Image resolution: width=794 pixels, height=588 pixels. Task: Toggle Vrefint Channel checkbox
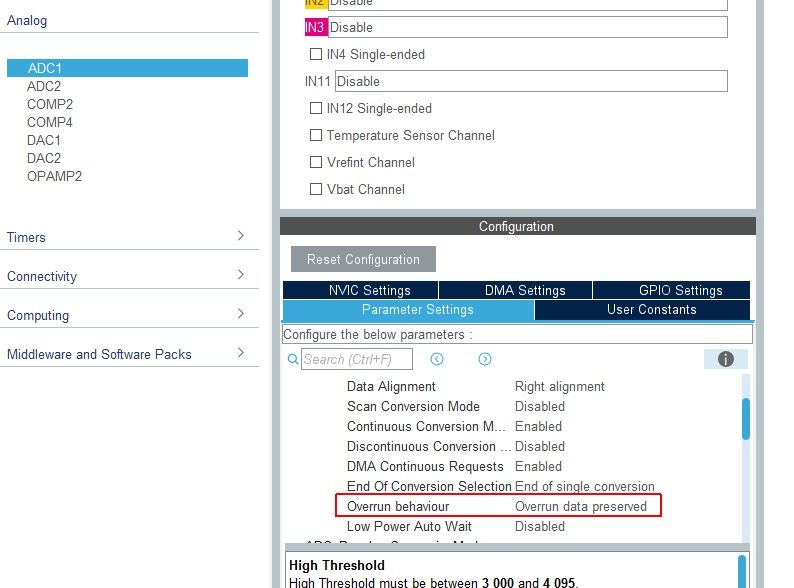coord(315,162)
